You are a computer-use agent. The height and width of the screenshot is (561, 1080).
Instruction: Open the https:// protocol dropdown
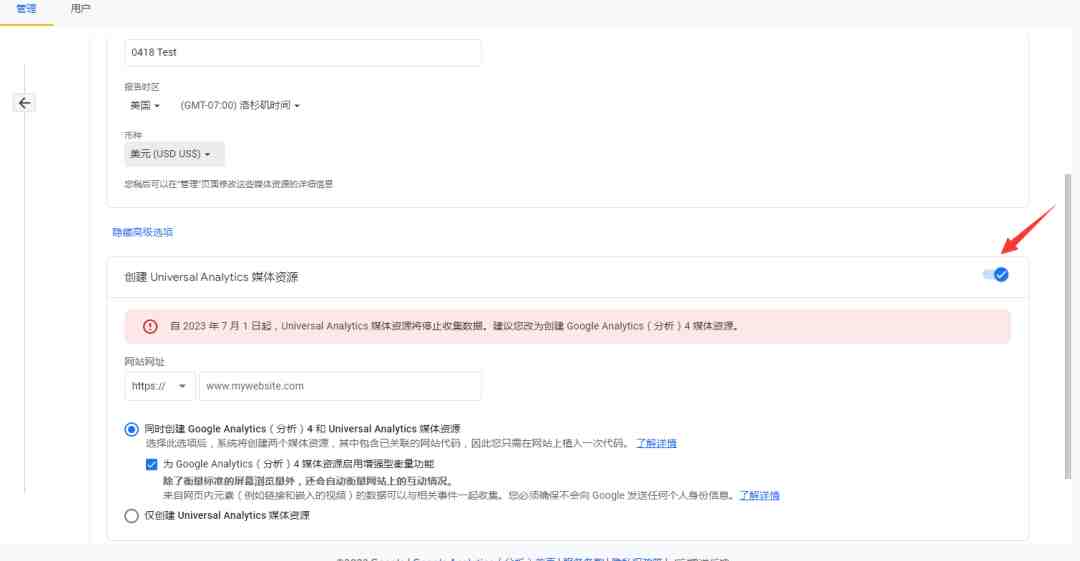[160, 386]
